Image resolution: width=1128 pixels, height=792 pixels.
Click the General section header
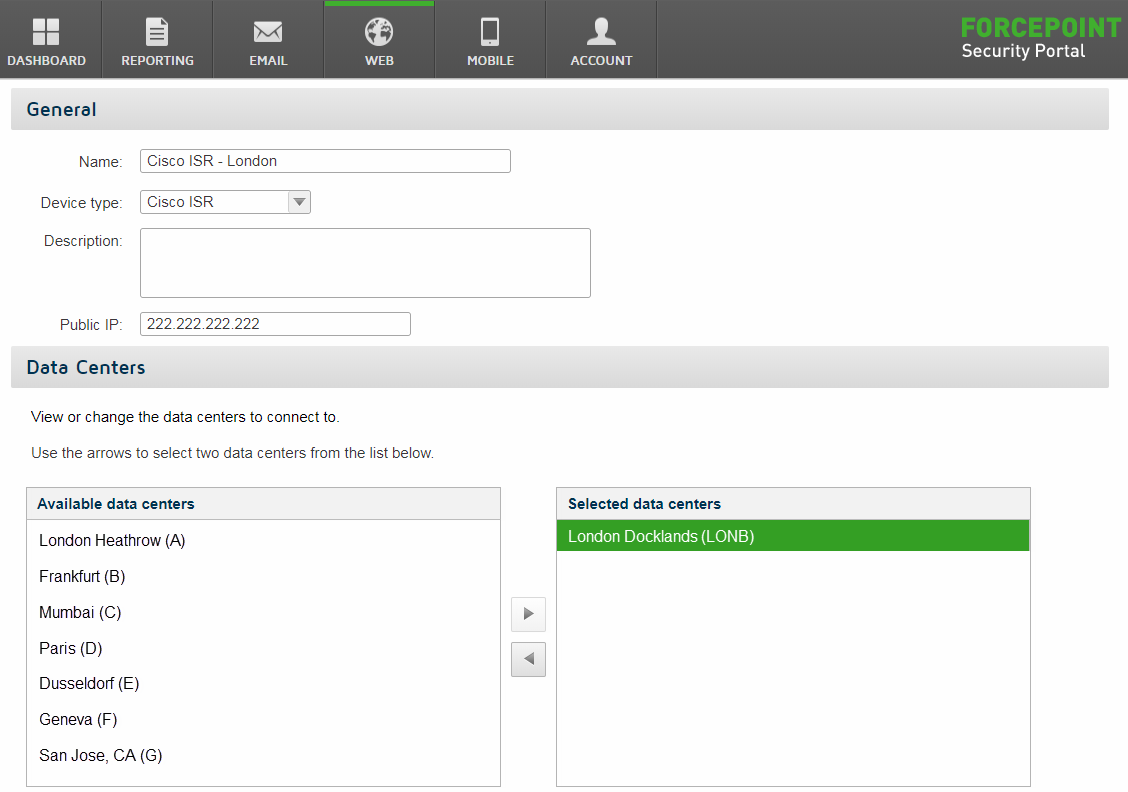pyautogui.click(x=560, y=109)
